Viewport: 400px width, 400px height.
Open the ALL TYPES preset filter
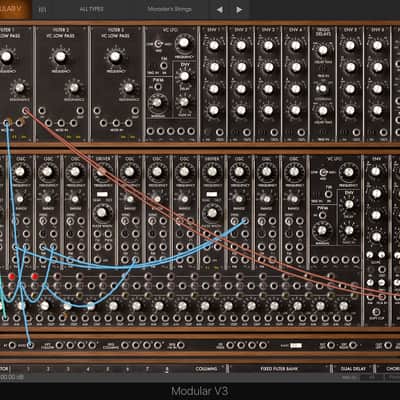pos(91,9)
